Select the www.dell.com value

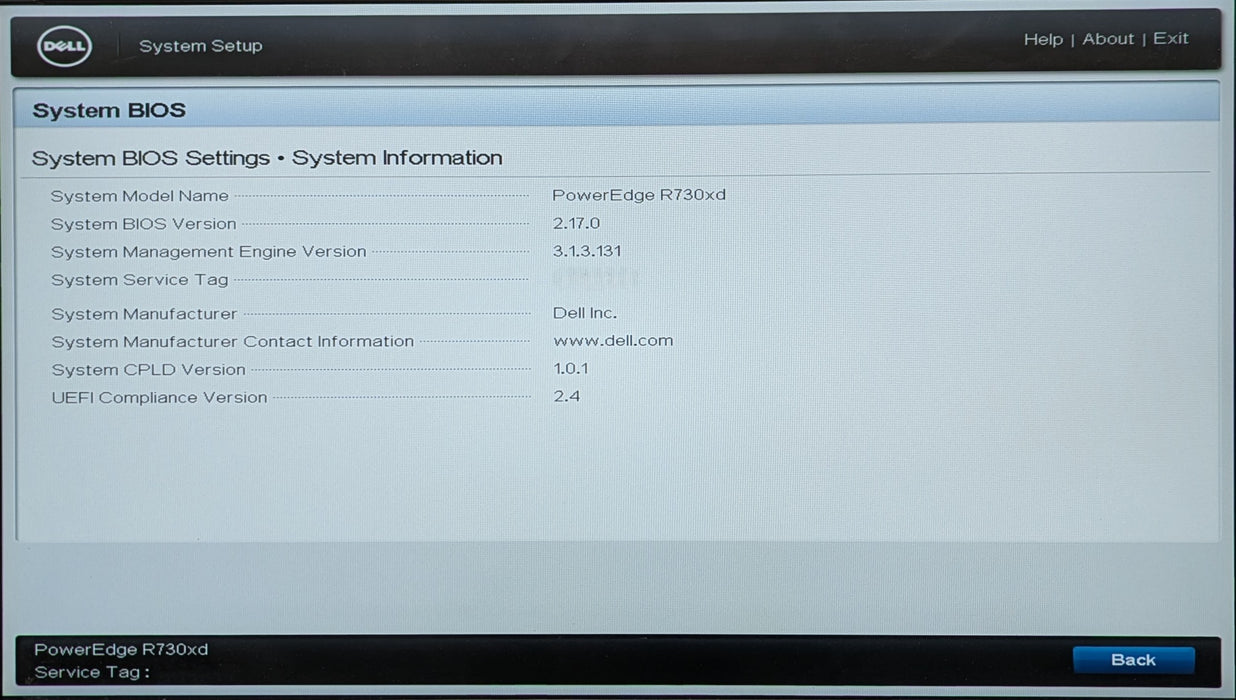click(613, 340)
